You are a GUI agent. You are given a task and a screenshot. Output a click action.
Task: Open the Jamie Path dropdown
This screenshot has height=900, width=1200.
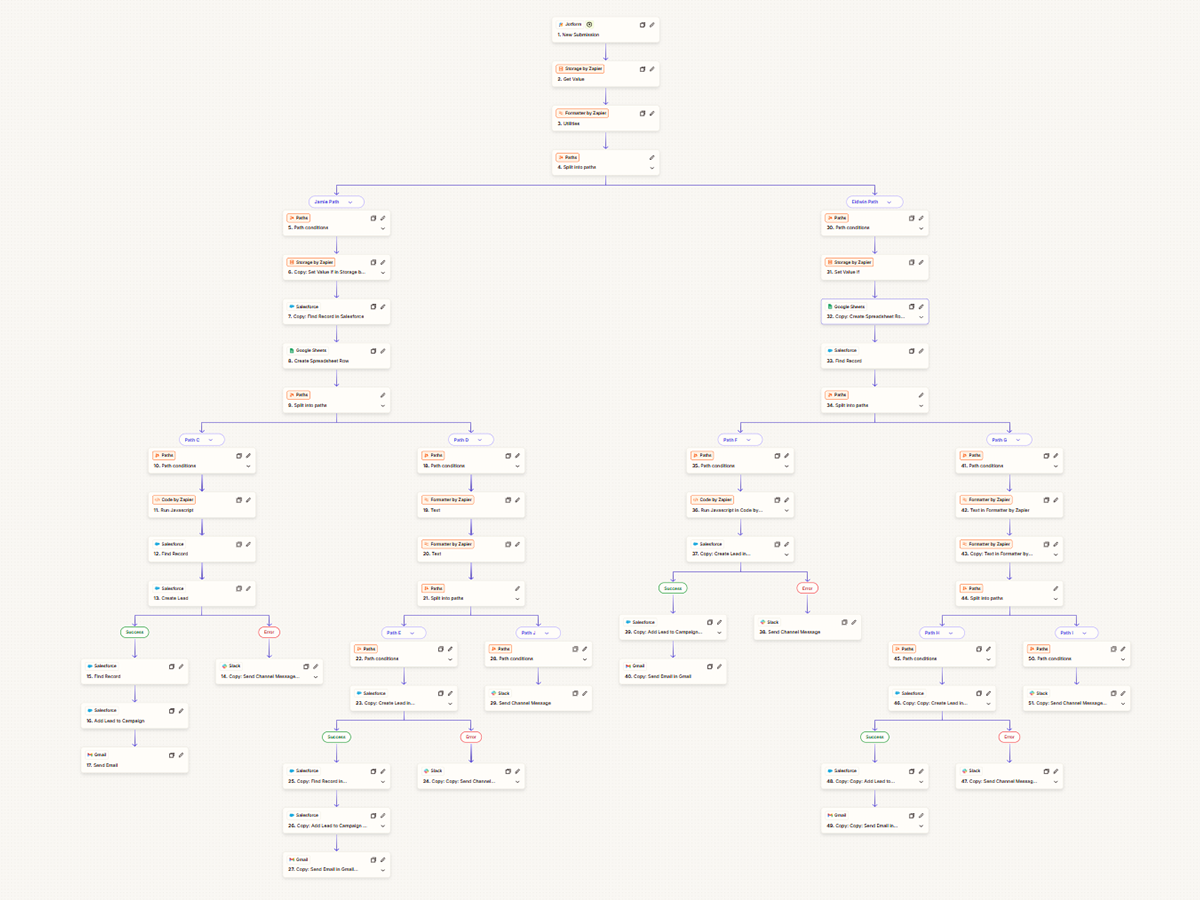(x=335, y=201)
